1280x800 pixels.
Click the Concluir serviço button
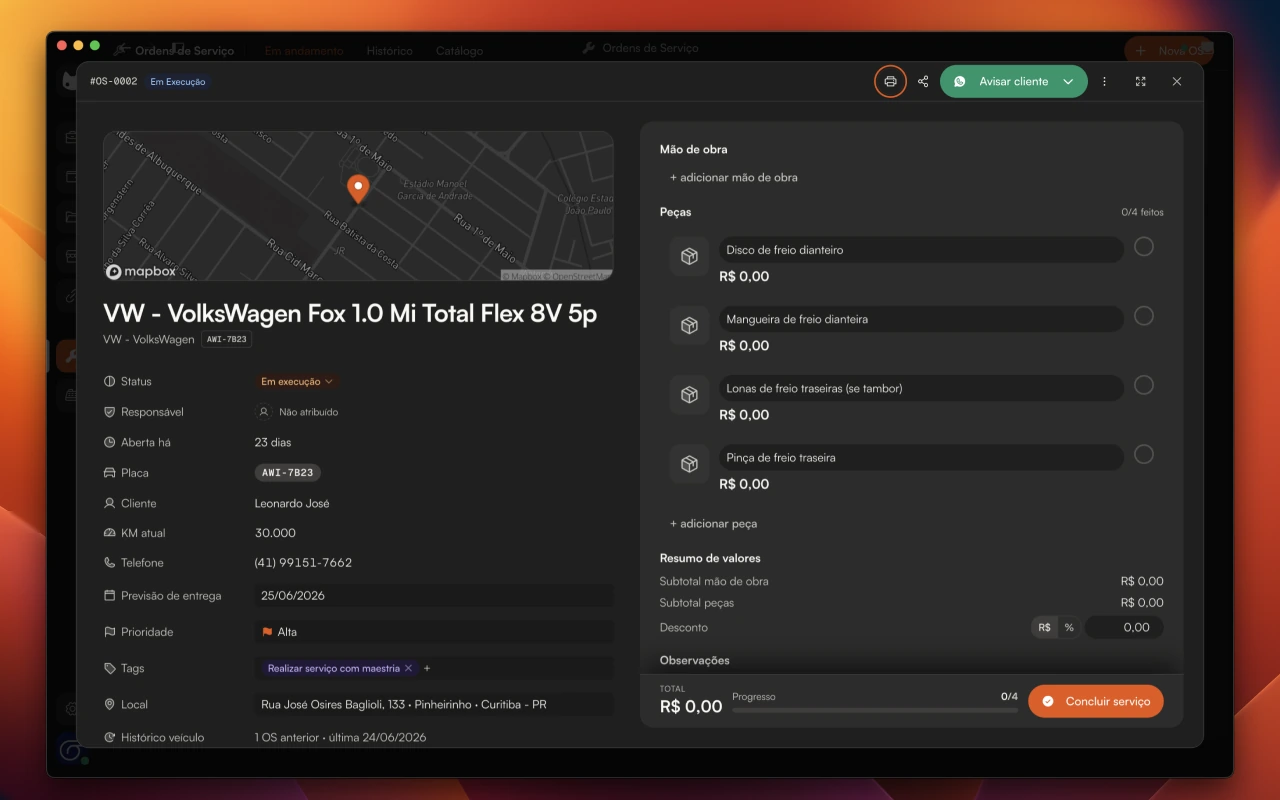coord(1096,701)
